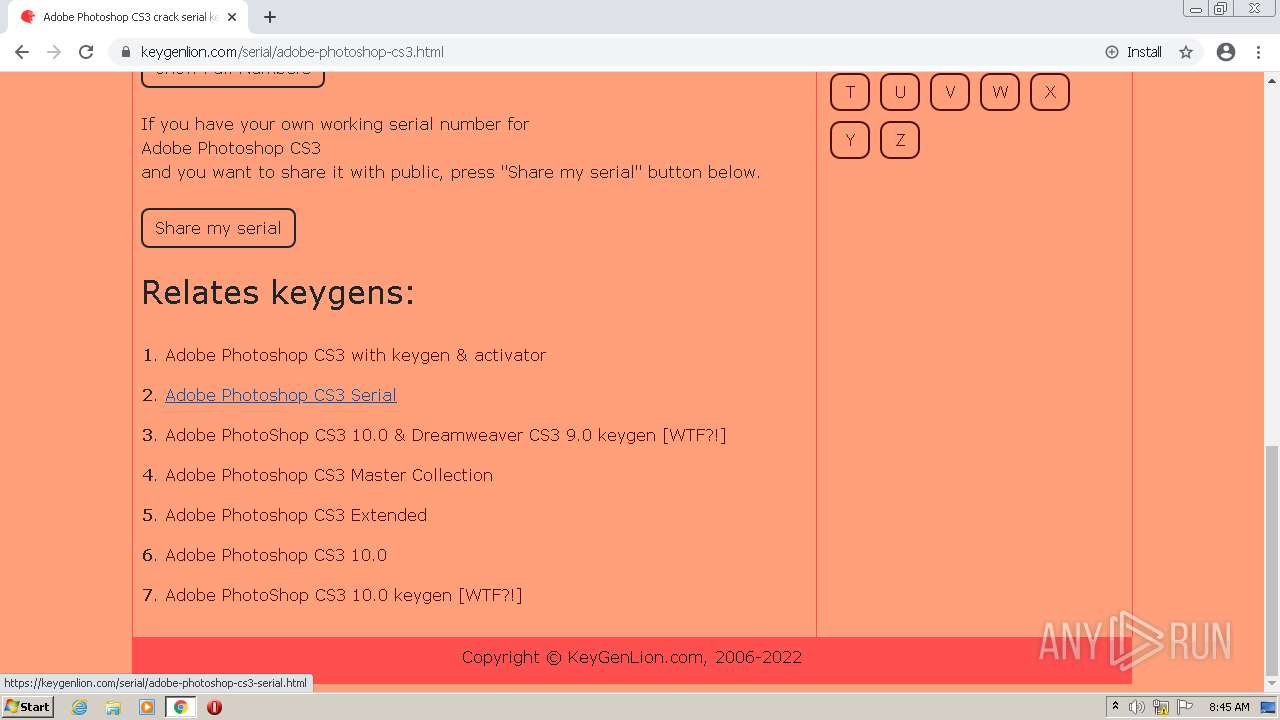
Task: Switch to the Chrome taskbar icon
Action: point(181,707)
